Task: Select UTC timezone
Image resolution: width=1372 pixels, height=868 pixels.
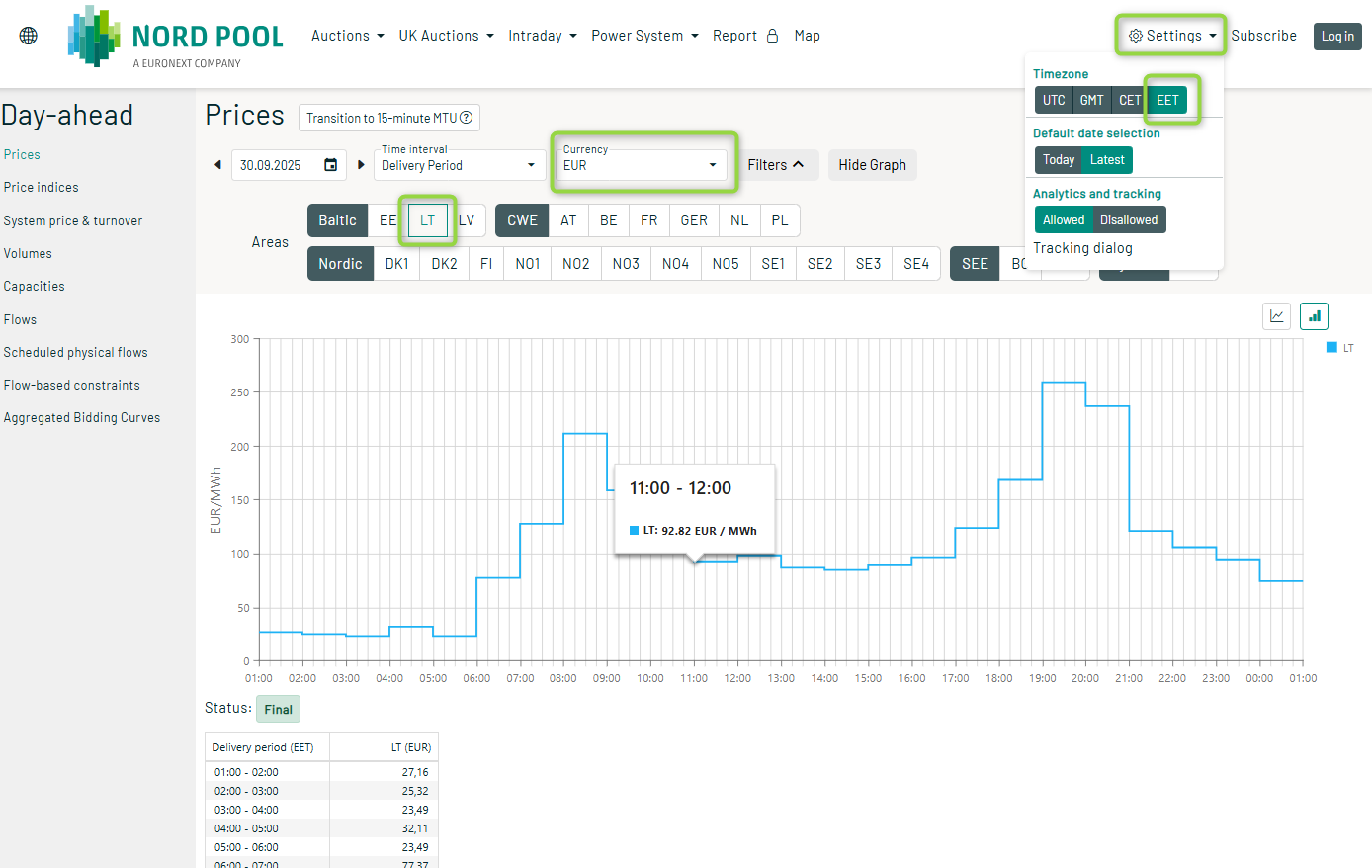Action: (1054, 100)
